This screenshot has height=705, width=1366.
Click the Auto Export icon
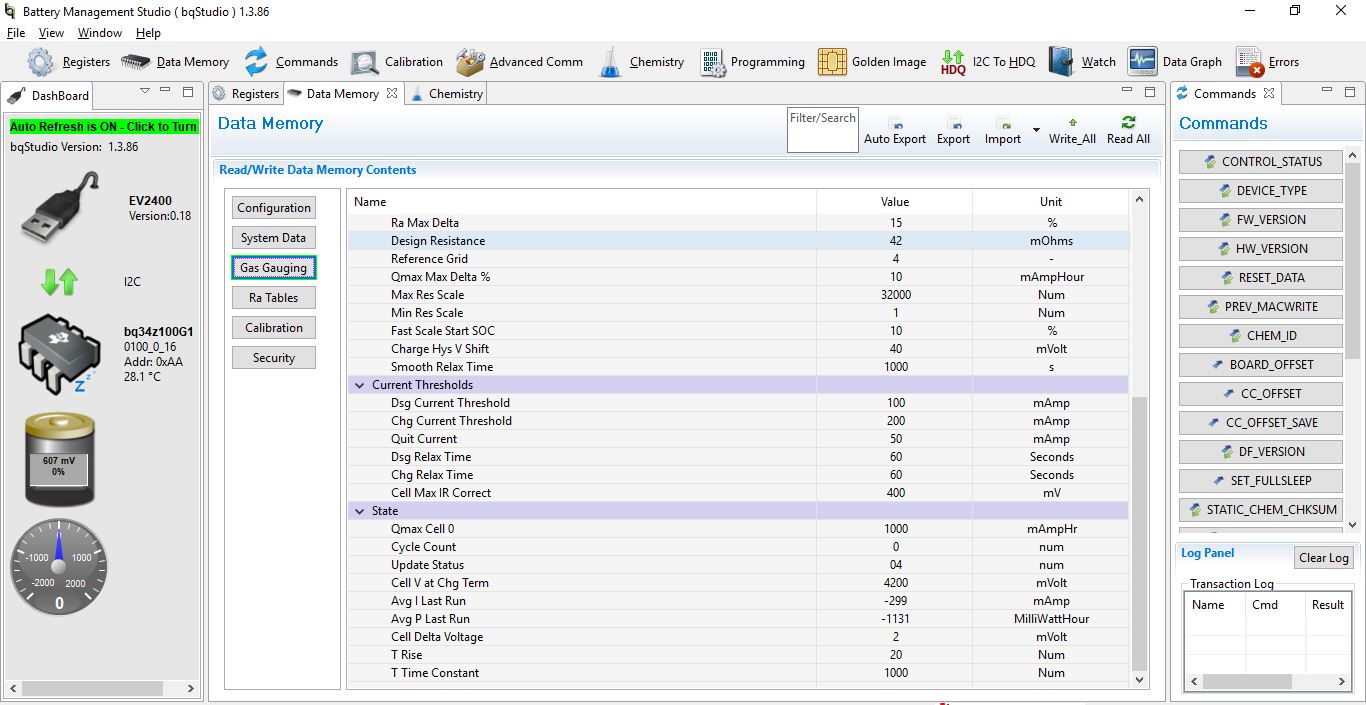pyautogui.click(x=895, y=123)
